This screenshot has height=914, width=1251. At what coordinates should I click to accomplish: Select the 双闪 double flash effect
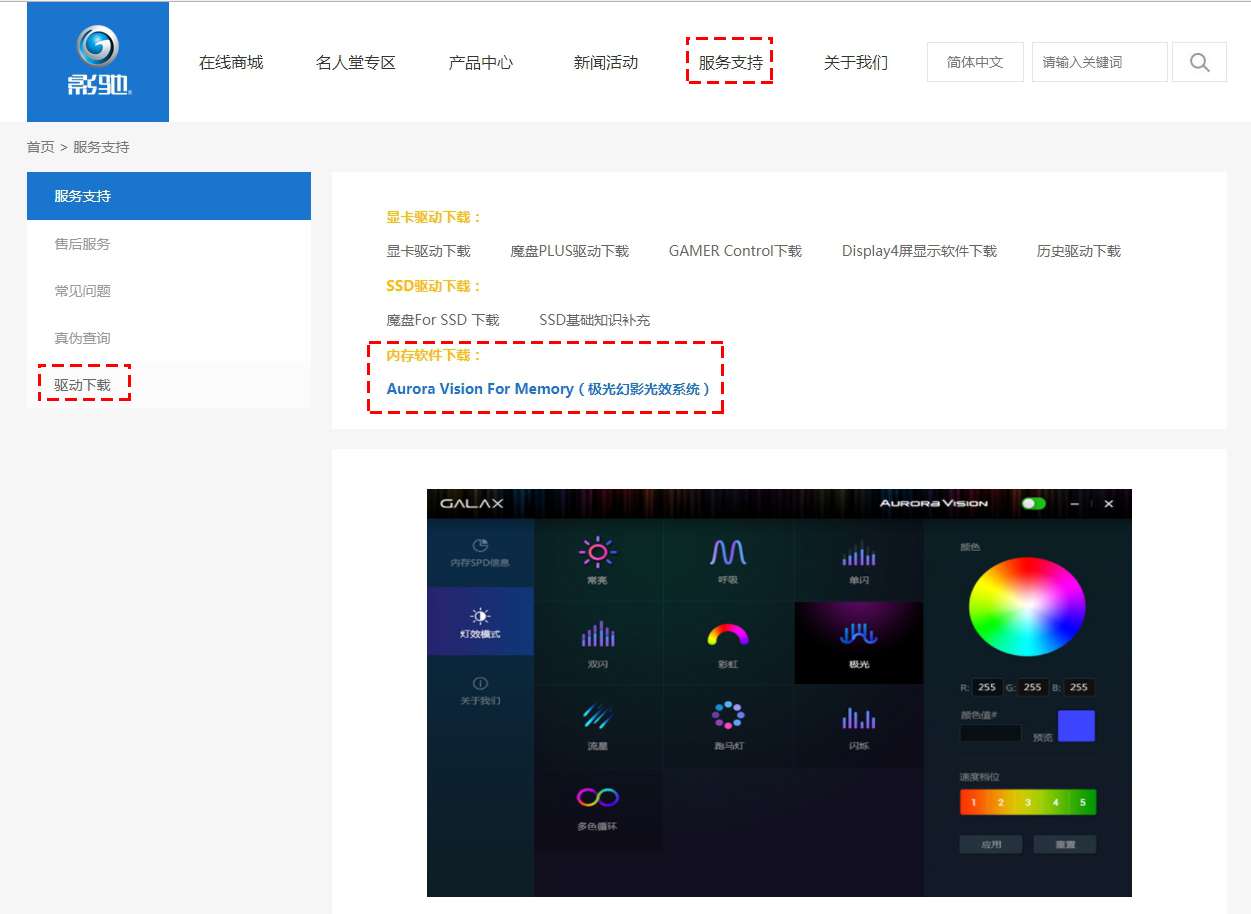pyautogui.click(x=597, y=643)
